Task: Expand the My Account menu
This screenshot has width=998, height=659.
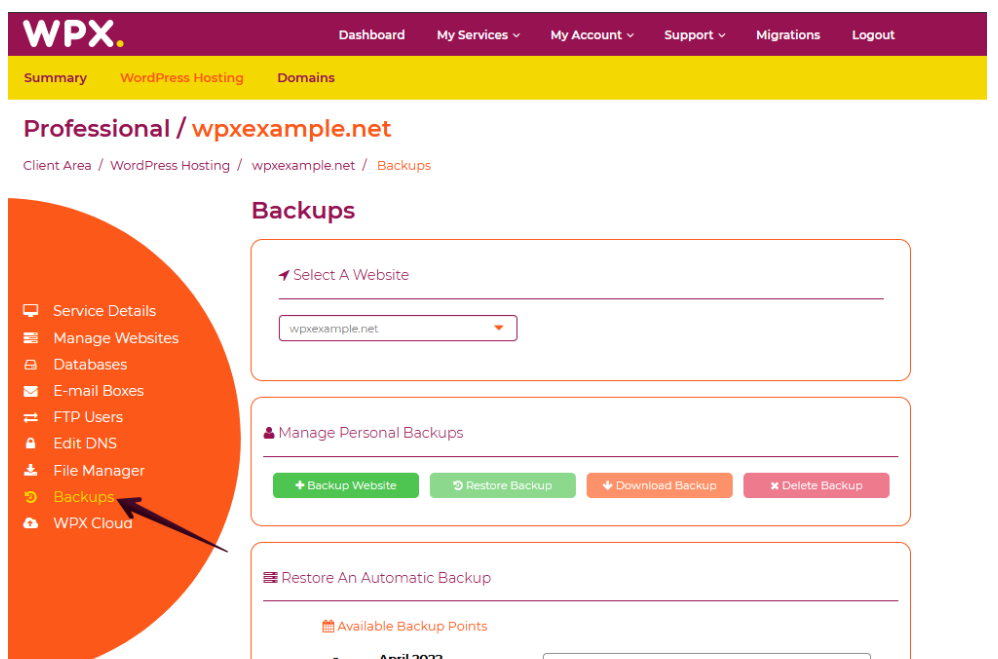Action: click(592, 35)
